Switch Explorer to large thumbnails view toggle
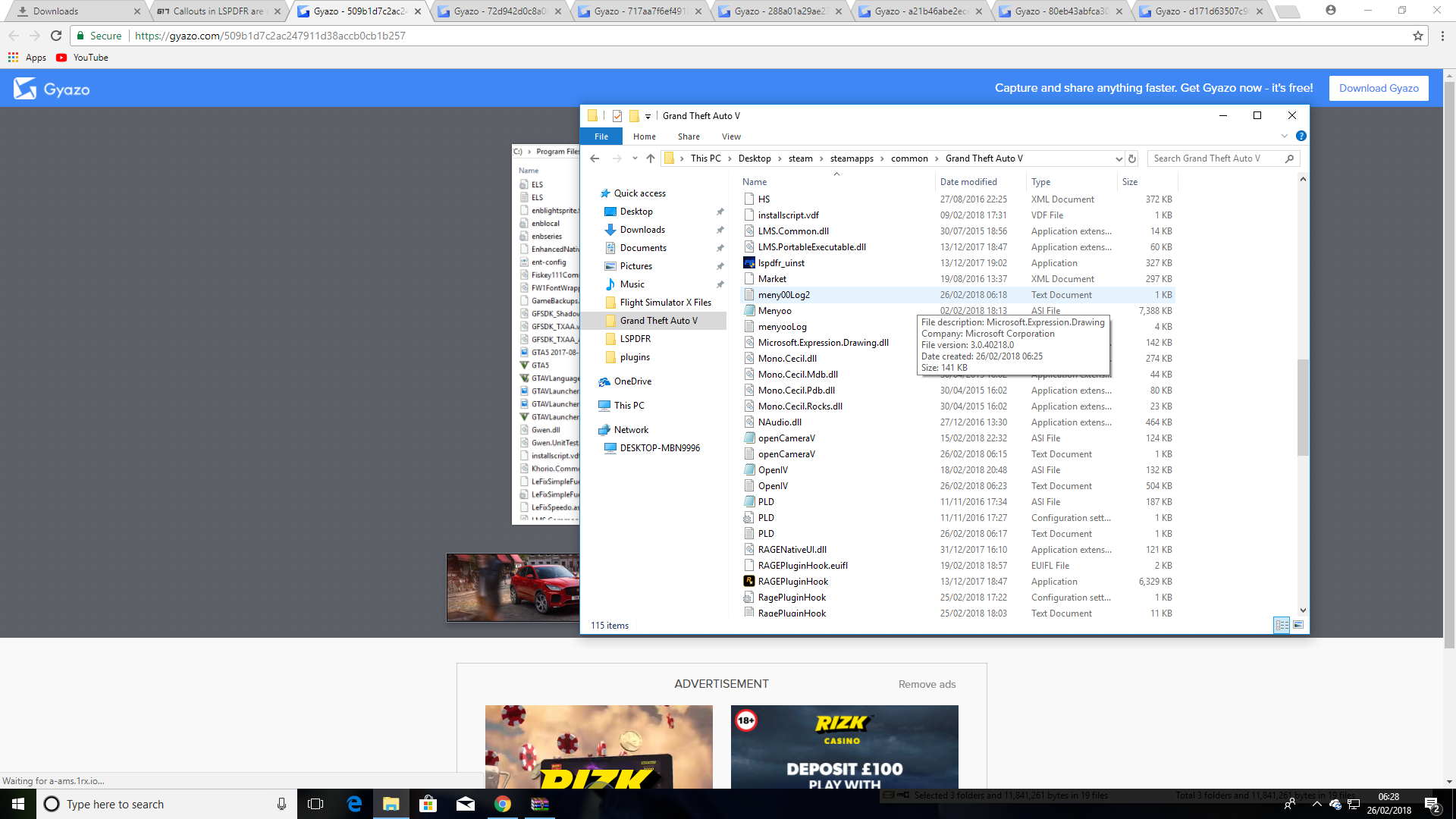 tap(1298, 625)
